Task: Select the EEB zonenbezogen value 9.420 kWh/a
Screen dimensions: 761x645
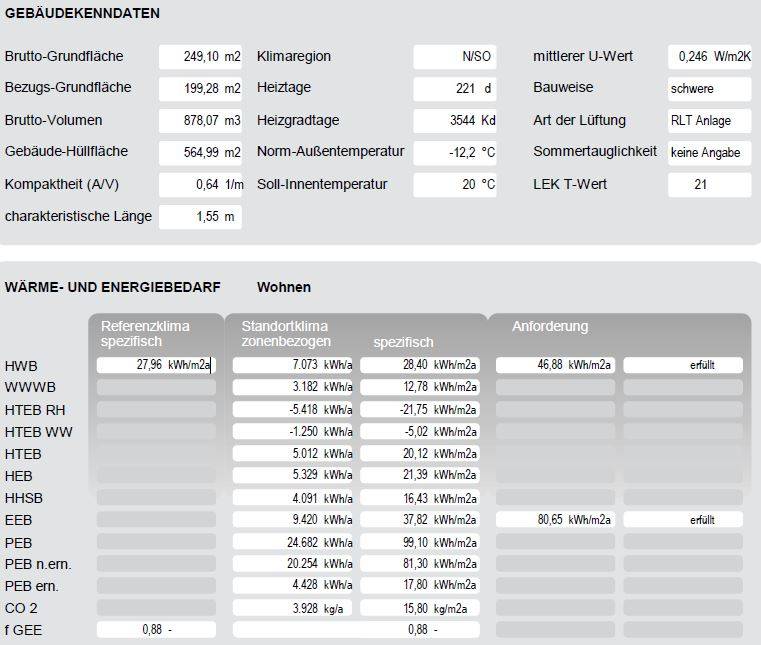Action: click(x=293, y=520)
